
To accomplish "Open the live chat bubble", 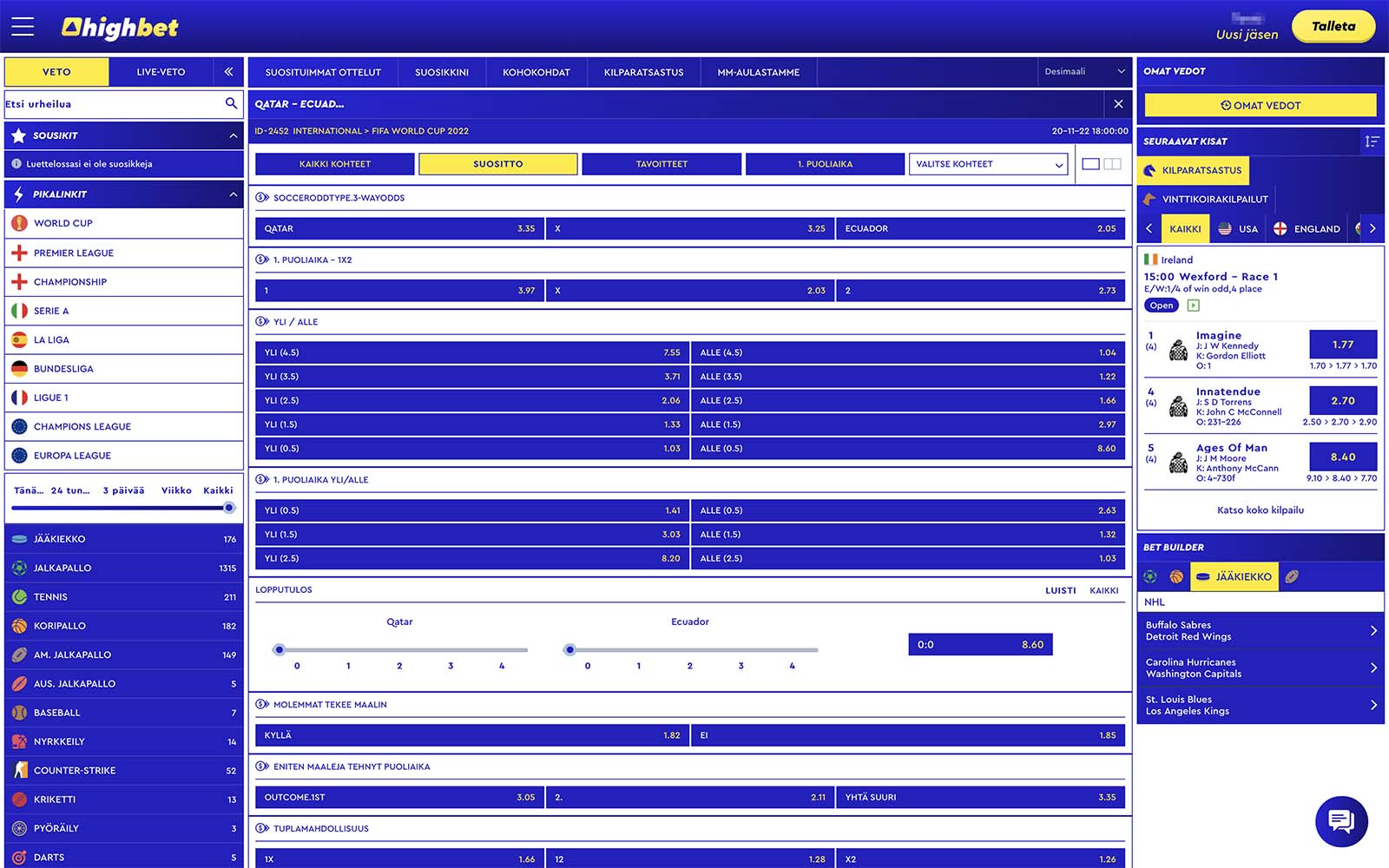I will (1341, 820).
